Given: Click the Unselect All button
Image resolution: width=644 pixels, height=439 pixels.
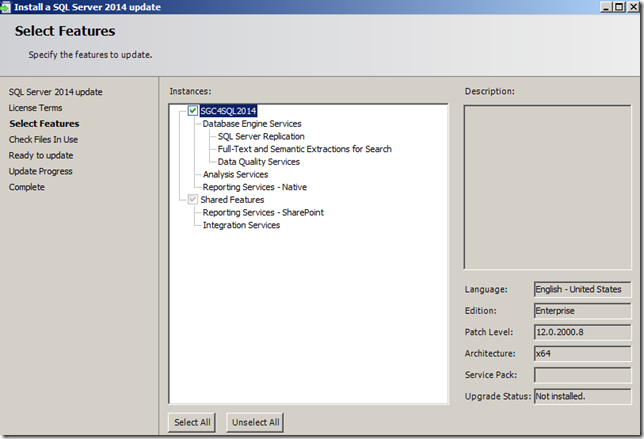Looking at the screenshot, I should [x=255, y=423].
